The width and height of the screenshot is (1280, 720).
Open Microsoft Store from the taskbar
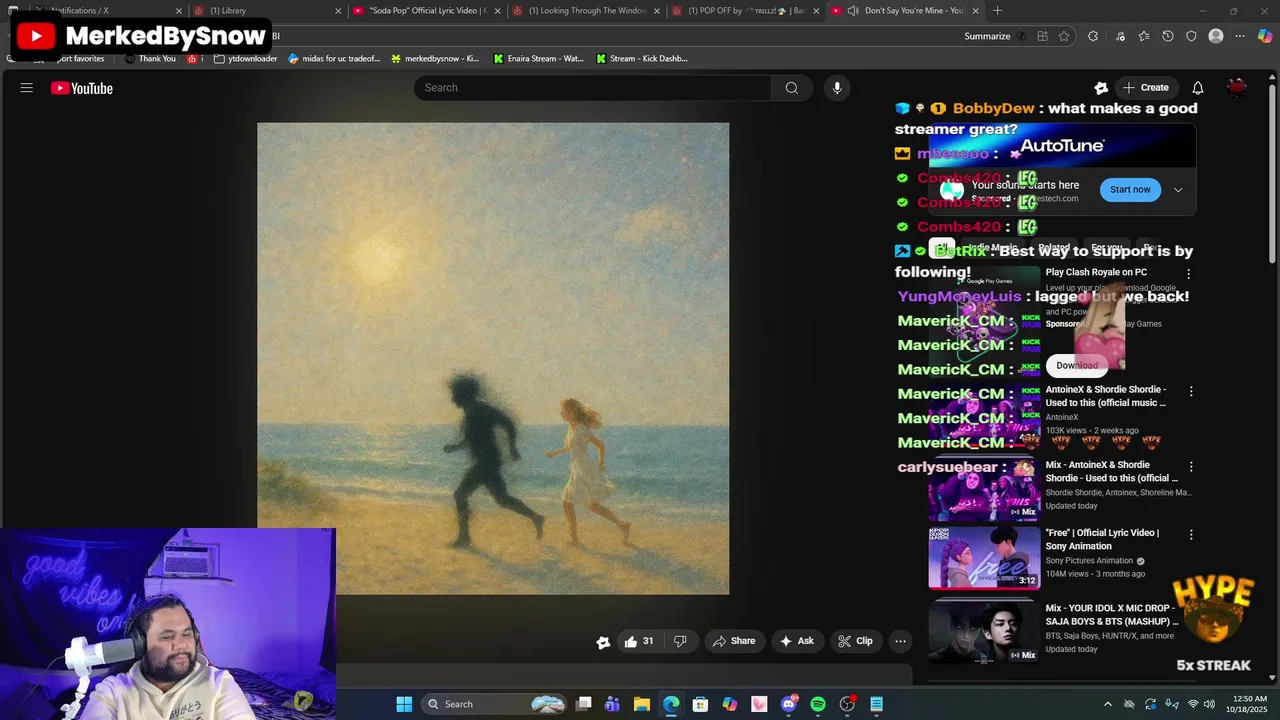click(700, 704)
